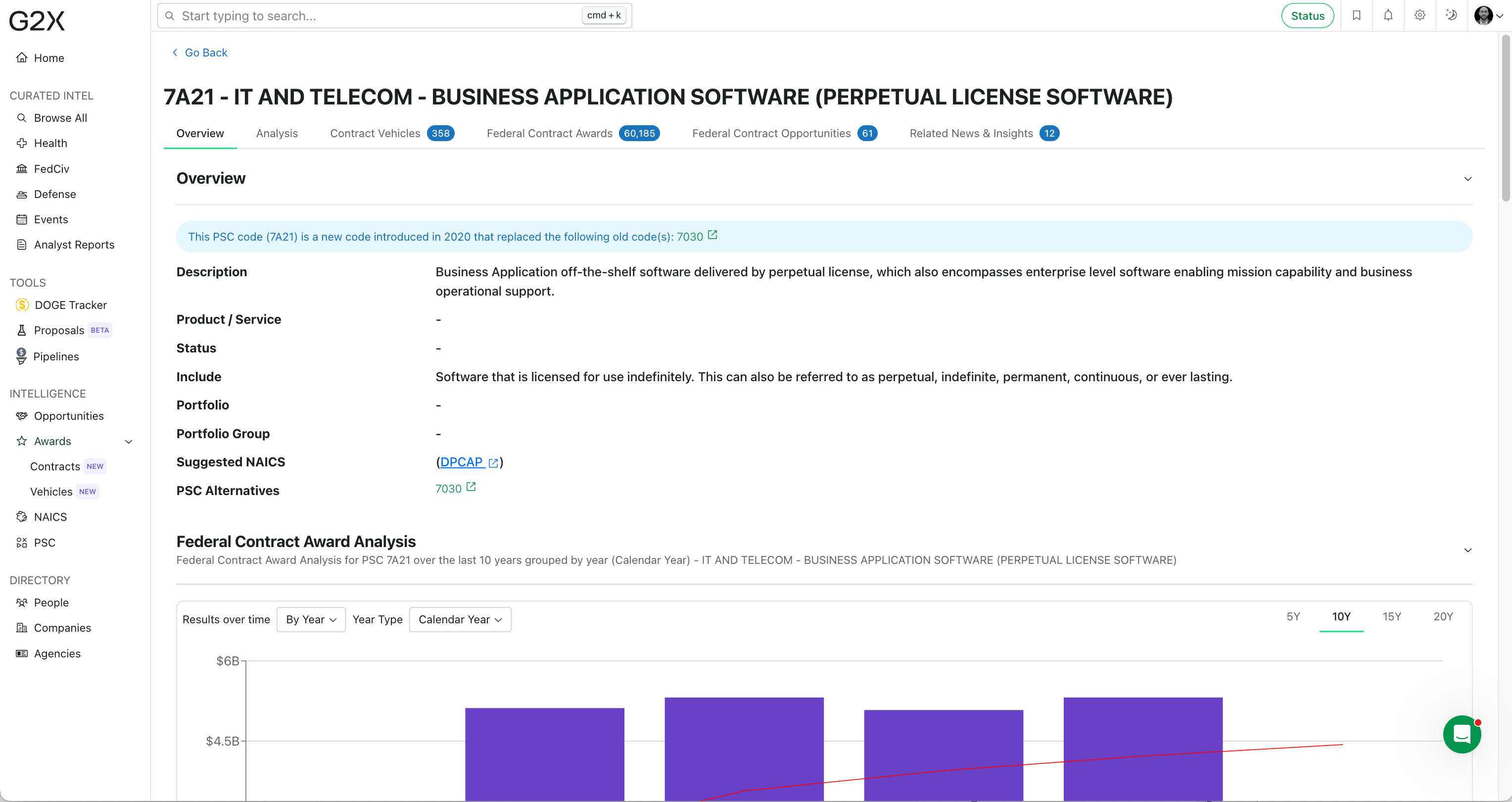Open external link icon beside banner 7030
This screenshot has width=1512, height=802.
pyautogui.click(x=712, y=235)
